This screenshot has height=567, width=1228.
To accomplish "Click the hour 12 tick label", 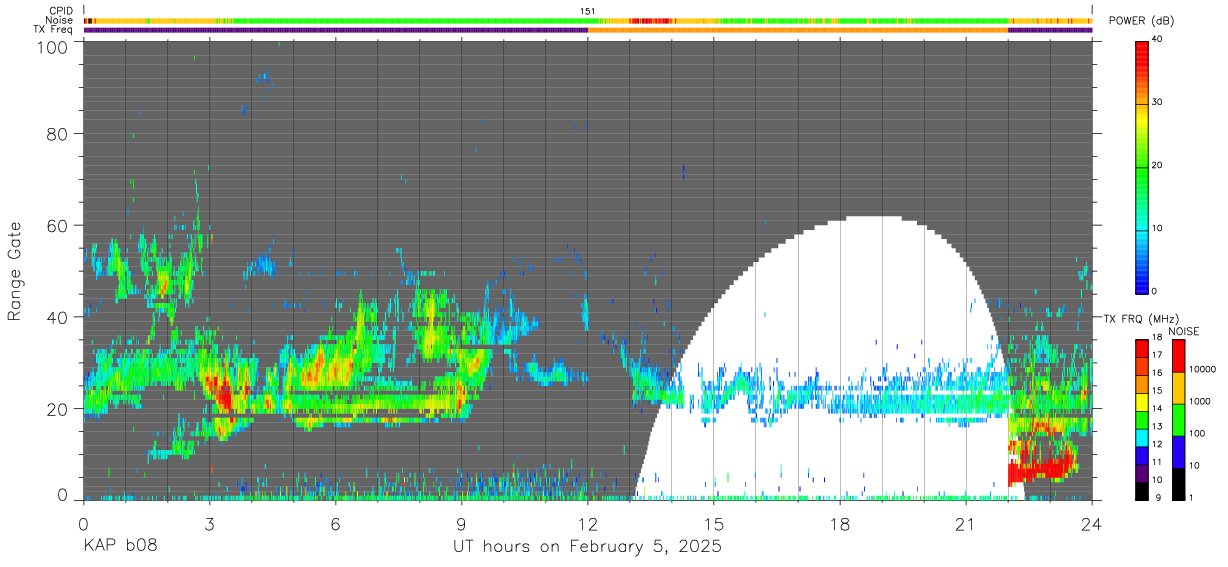I will [588, 525].
